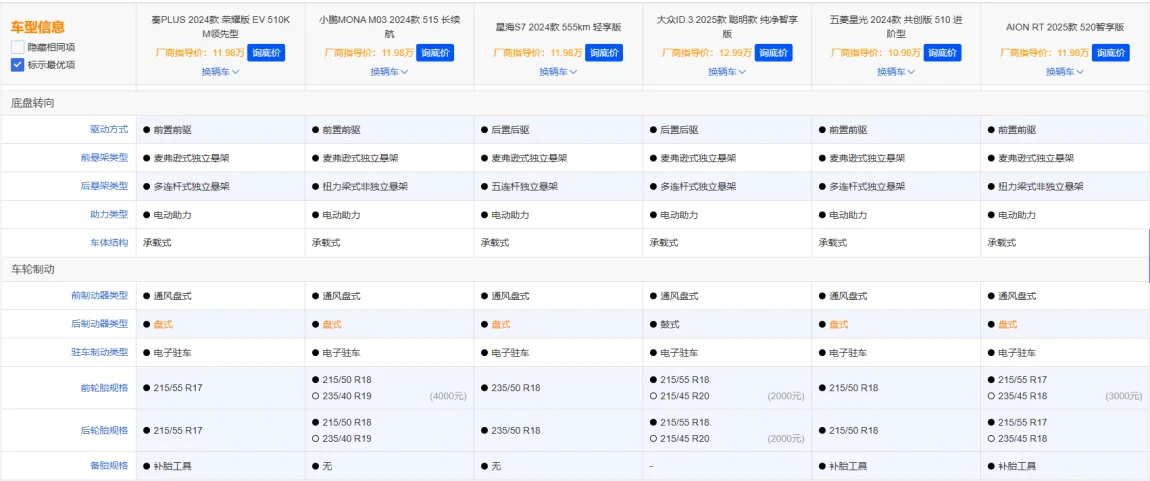Screen dimensions: 1150x481
Task: Click 厂商指导价 10.98万 for 五菱星光
Action: (x=875, y=53)
